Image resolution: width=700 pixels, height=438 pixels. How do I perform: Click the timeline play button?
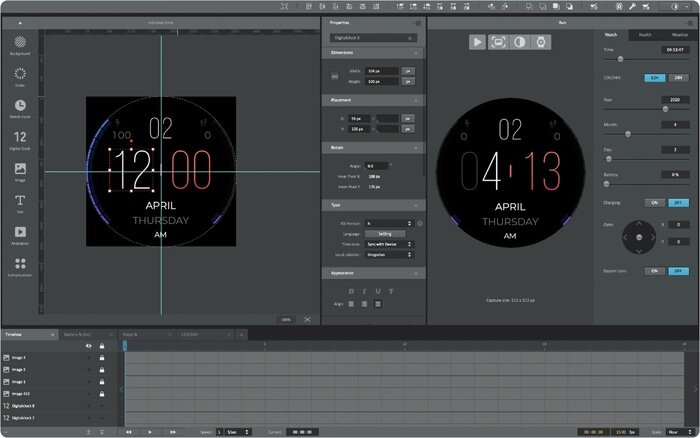click(x=150, y=432)
